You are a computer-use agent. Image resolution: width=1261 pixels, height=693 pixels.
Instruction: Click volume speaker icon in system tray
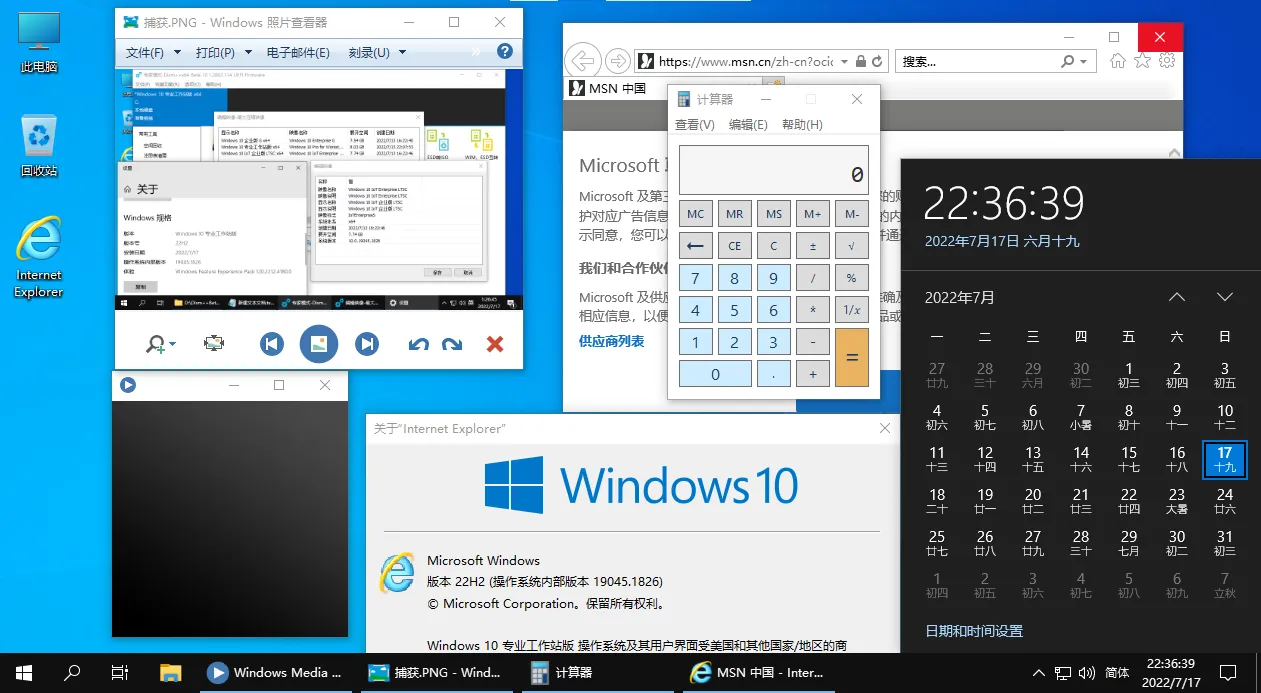pos(1087,673)
